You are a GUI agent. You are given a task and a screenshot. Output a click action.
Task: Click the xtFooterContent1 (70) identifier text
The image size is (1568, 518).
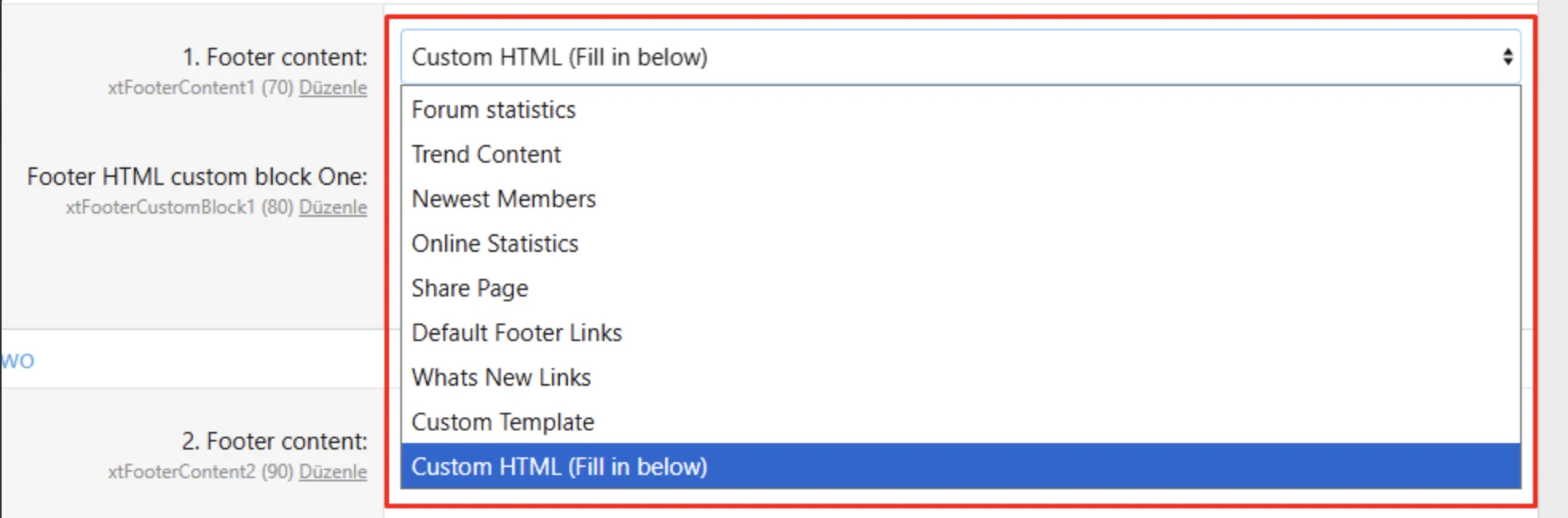[x=200, y=88]
